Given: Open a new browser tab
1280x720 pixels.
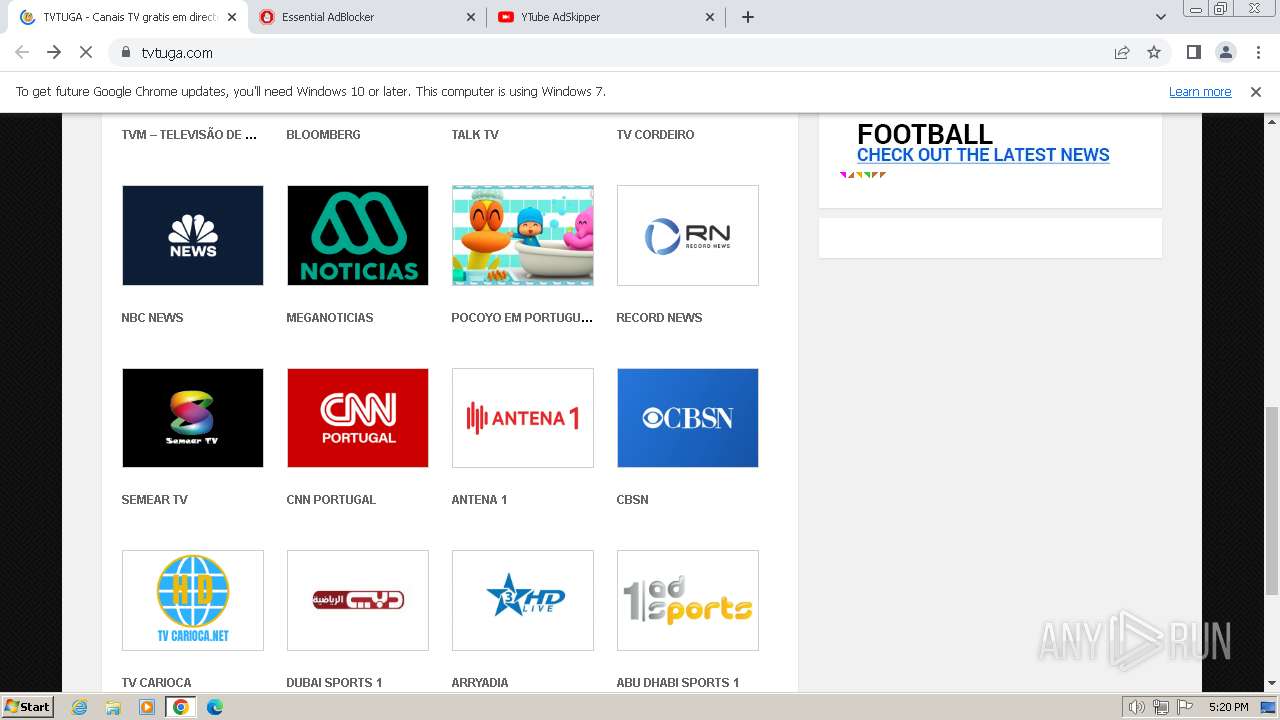Looking at the screenshot, I should click(748, 17).
